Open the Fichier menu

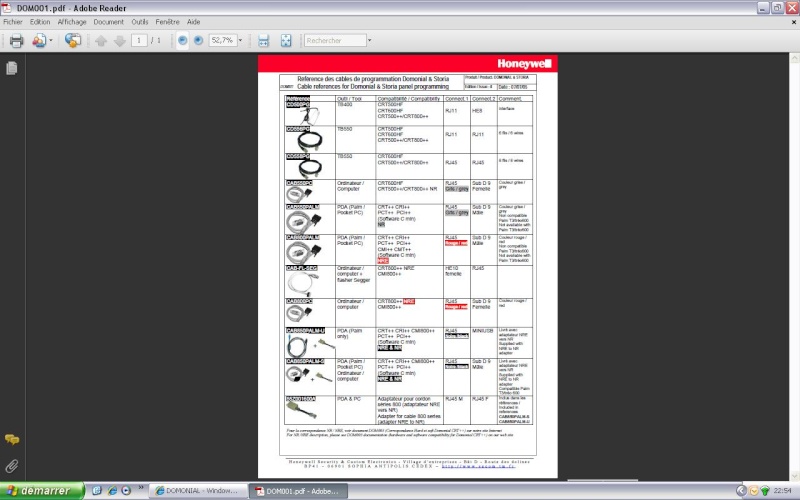coord(13,22)
